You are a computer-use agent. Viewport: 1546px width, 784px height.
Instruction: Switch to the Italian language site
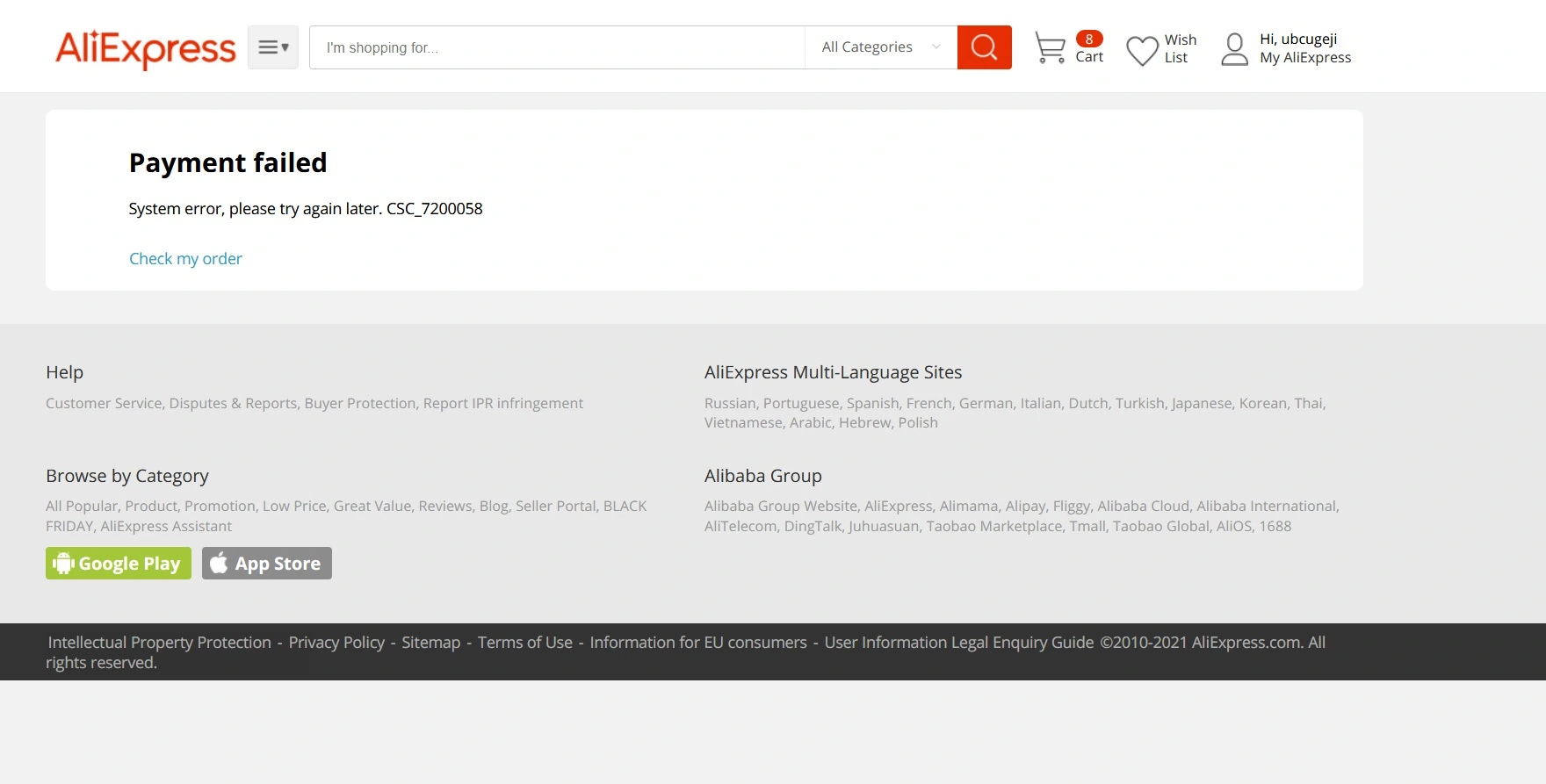point(1041,403)
